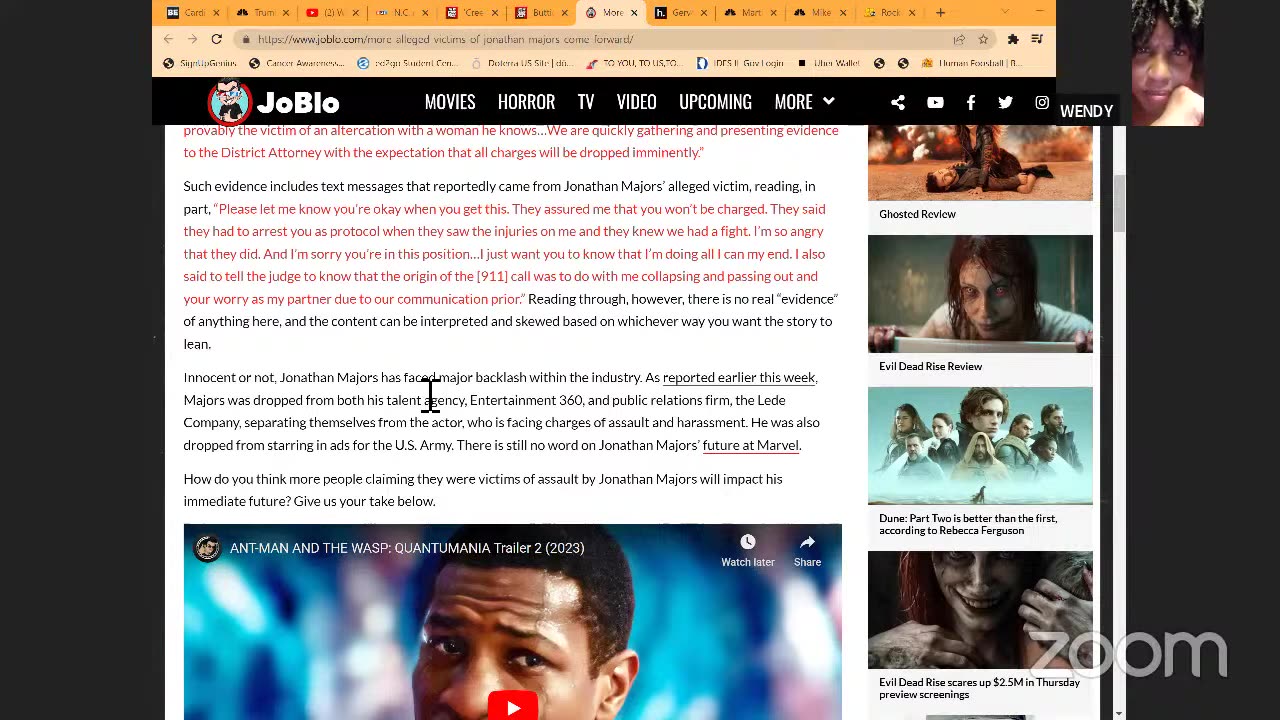
Task: Click the Dune: Part Two thumbnail image
Action: (x=980, y=446)
